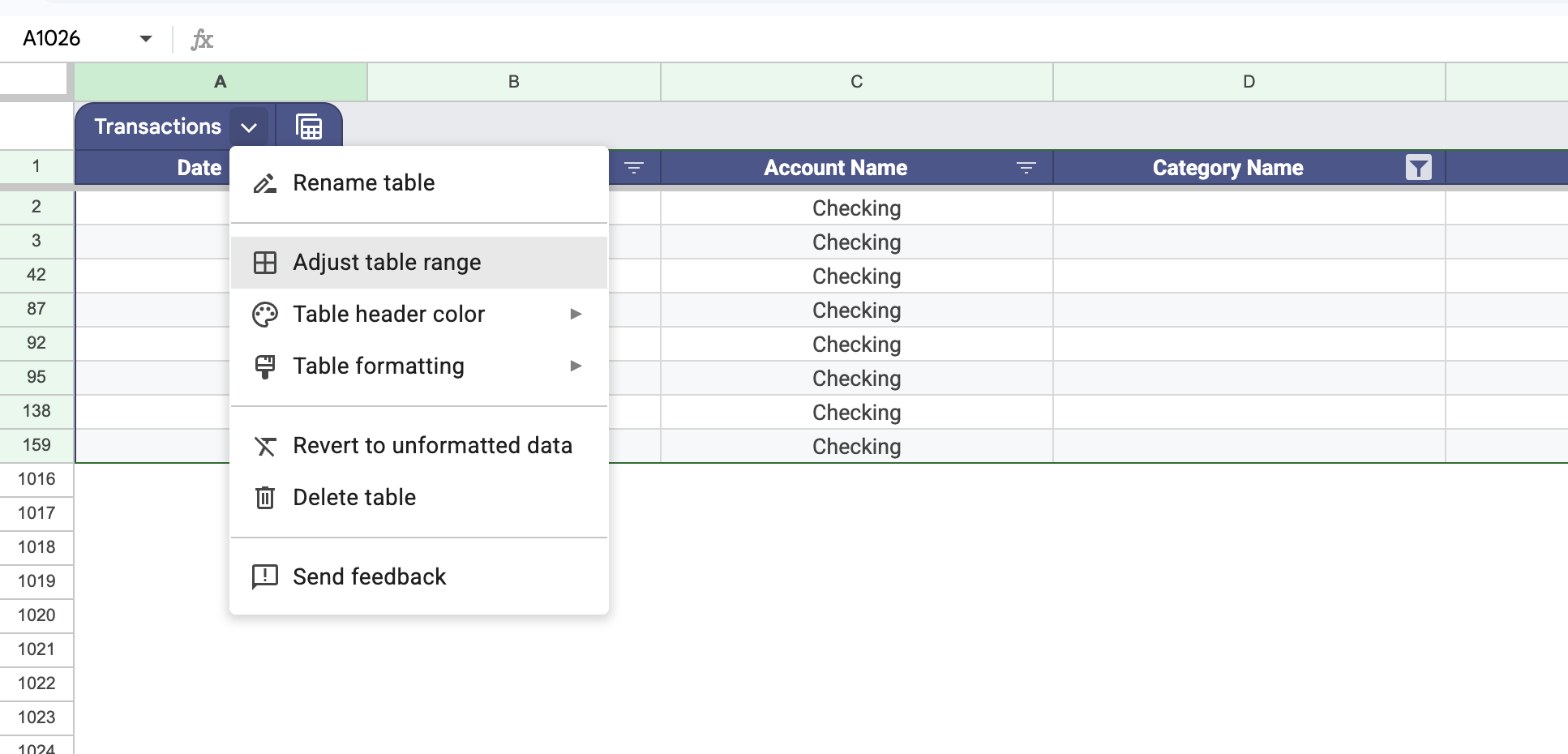Click the Checking cell in row 92
The width and height of the screenshot is (1568, 754).
tap(857, 345)
